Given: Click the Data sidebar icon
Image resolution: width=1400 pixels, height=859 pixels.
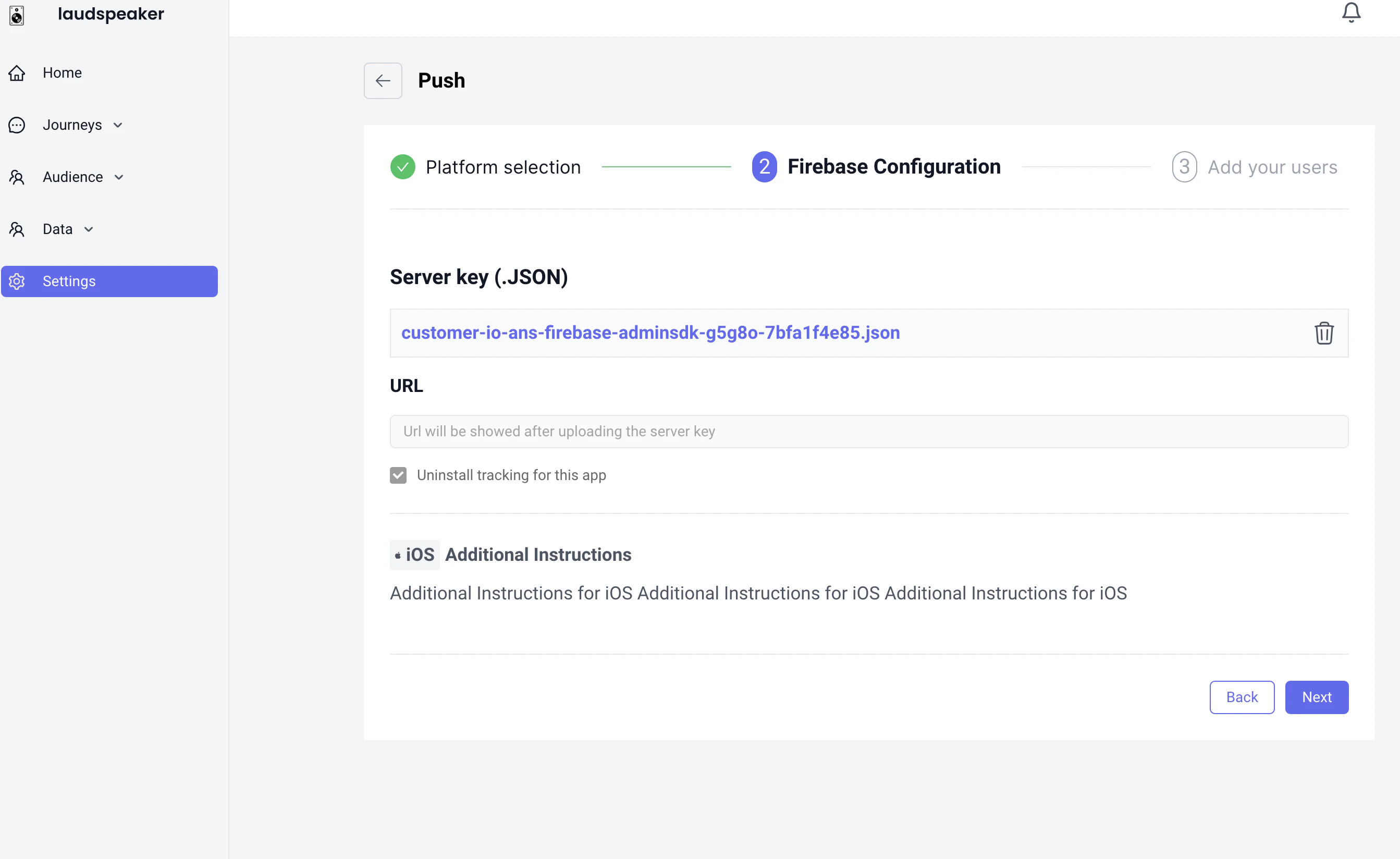Looking at the screenshot, I should (x=17, y=229).
